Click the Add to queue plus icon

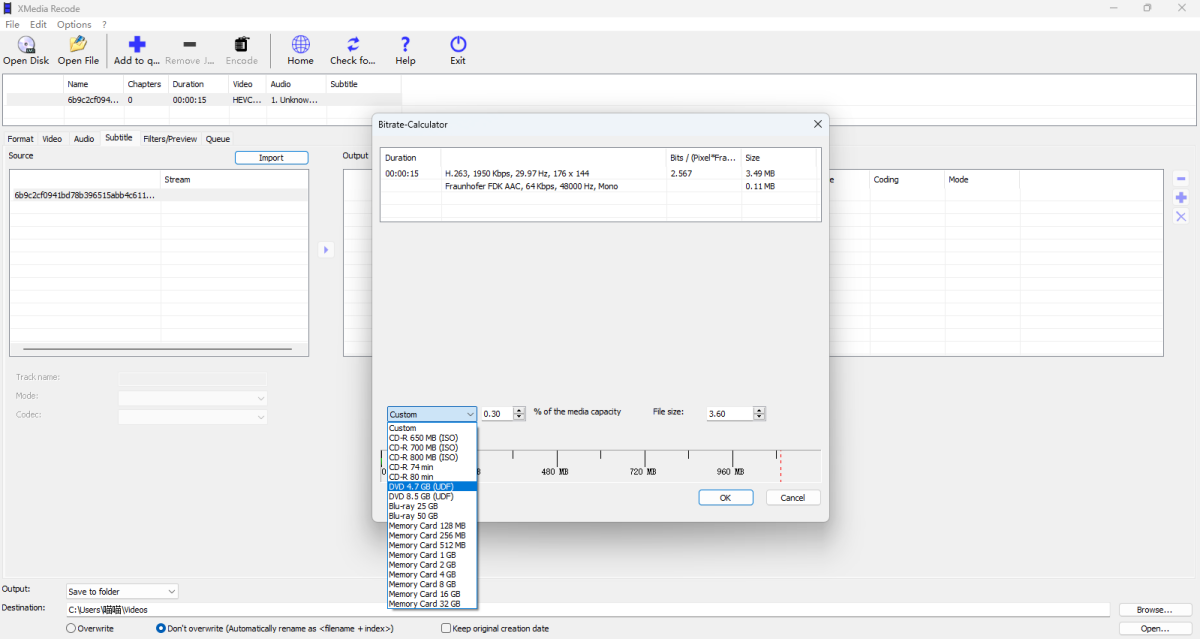pos(137,45)
